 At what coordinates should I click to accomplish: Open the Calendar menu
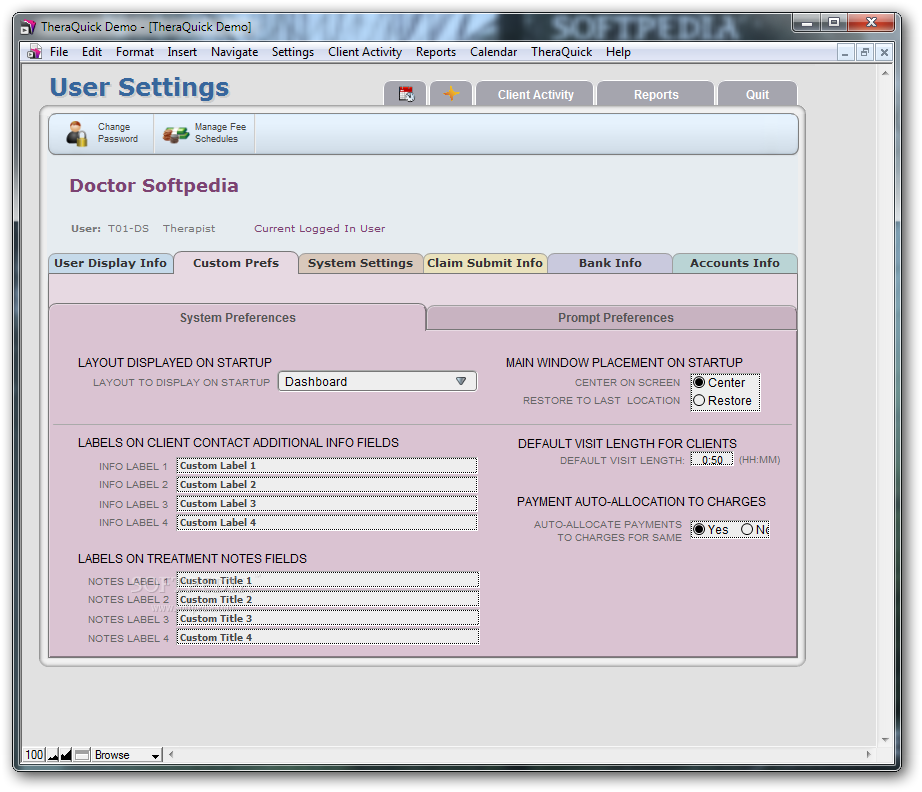tap(493, 52)
